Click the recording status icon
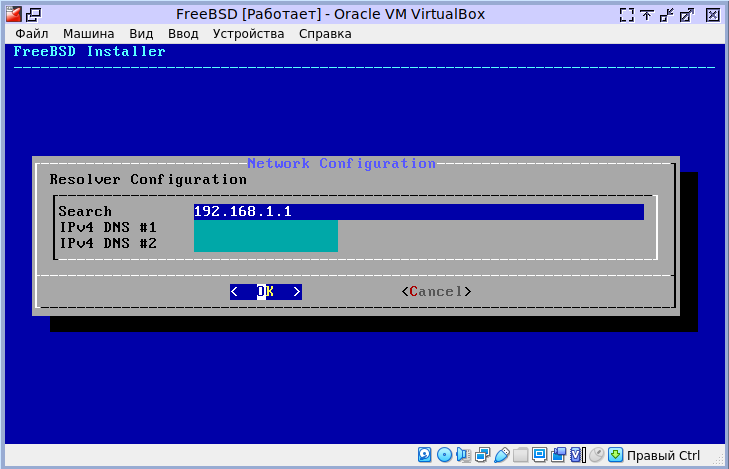The image size is (729, 469). click(x=558, y=455)
